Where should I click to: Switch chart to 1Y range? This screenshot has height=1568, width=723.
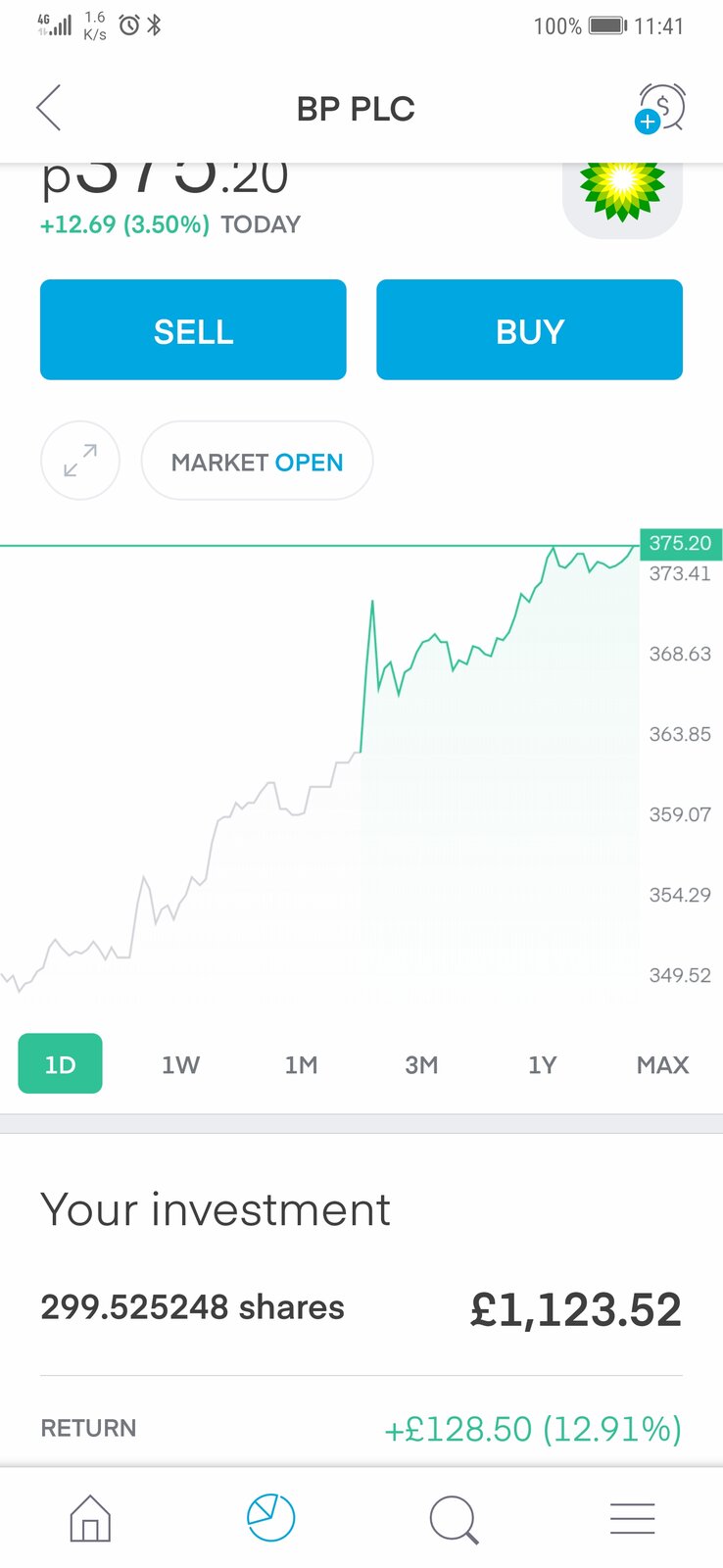pyautogui.click(x=542, y=1064)
